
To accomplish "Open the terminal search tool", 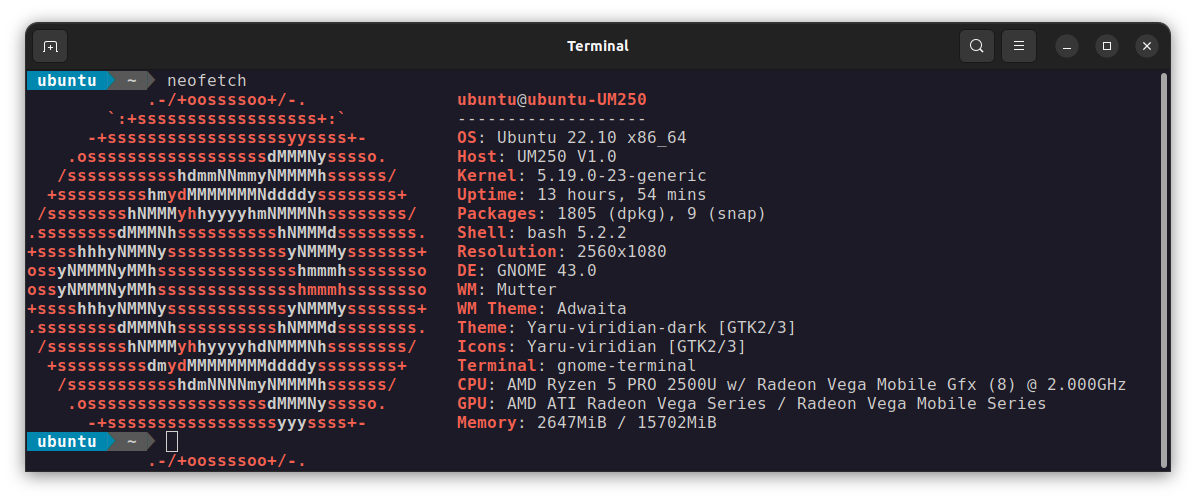I will coord(976,46).
